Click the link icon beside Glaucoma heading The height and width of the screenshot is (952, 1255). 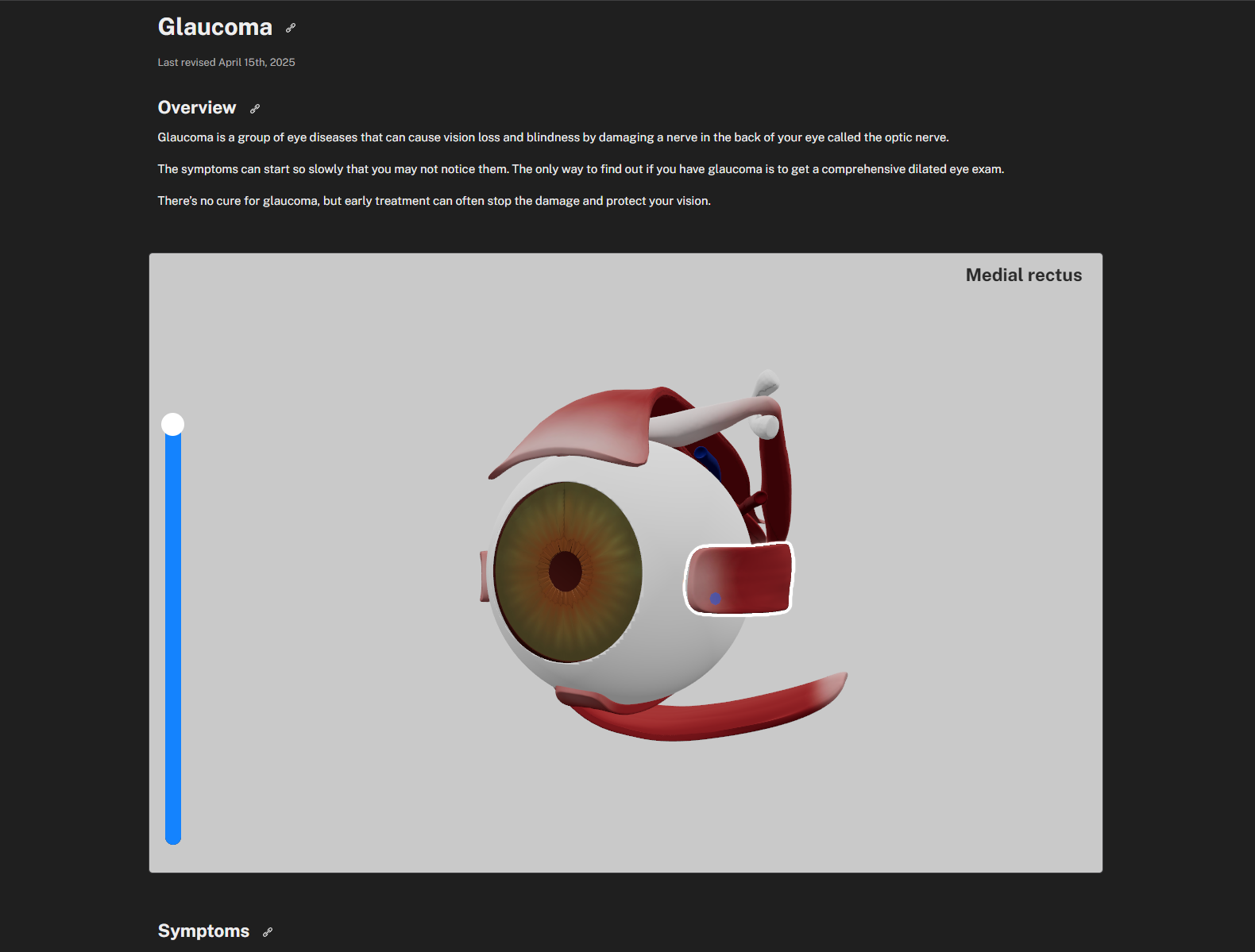(x=291, y=28)
